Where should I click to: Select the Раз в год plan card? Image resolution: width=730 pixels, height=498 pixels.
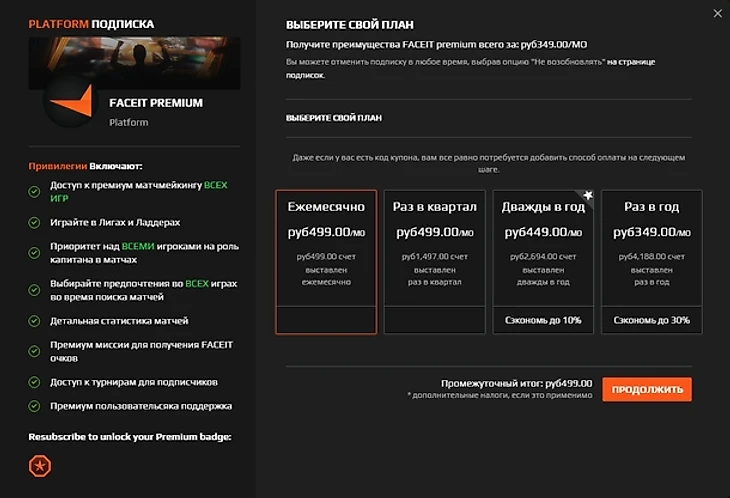[x=651, y=262]
